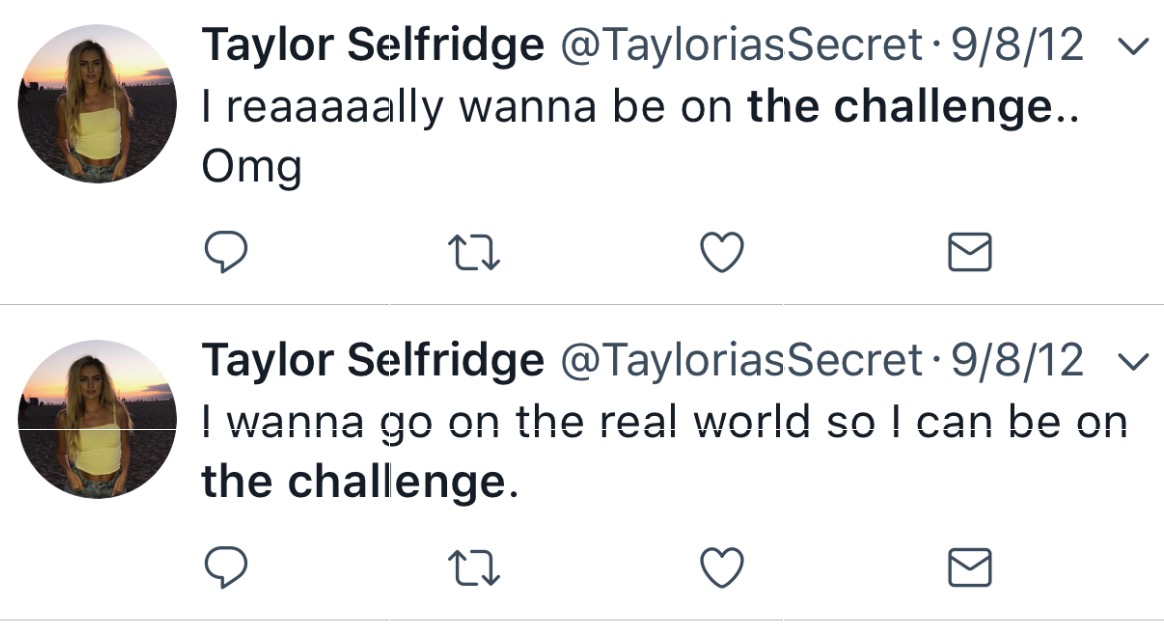Open 9/8/12 timestamp on first tweet
The image size is (1164, 626).
pos(1017,45)
